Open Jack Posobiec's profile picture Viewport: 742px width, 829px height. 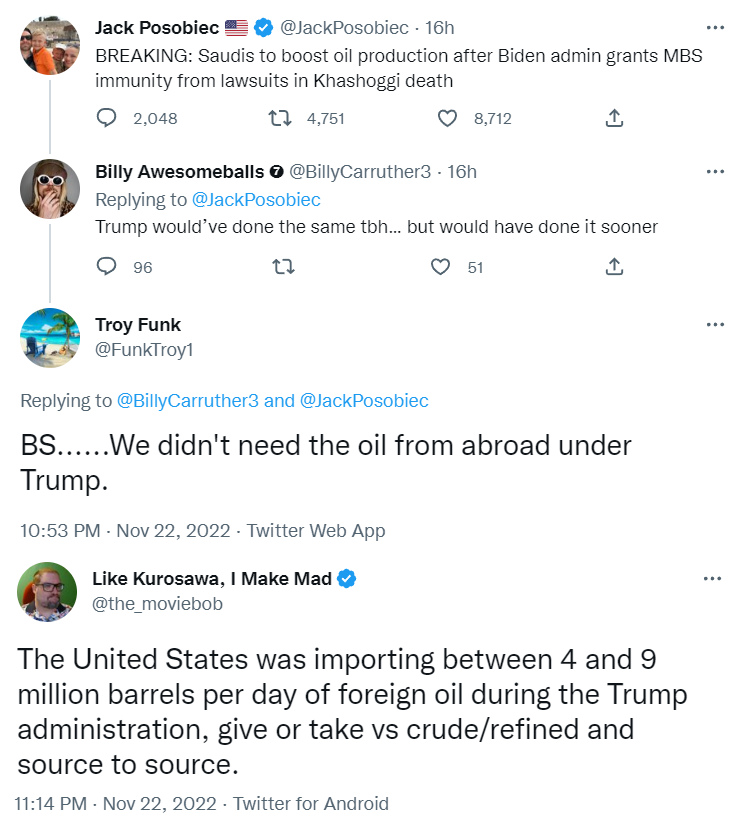[x=50, y=45]
